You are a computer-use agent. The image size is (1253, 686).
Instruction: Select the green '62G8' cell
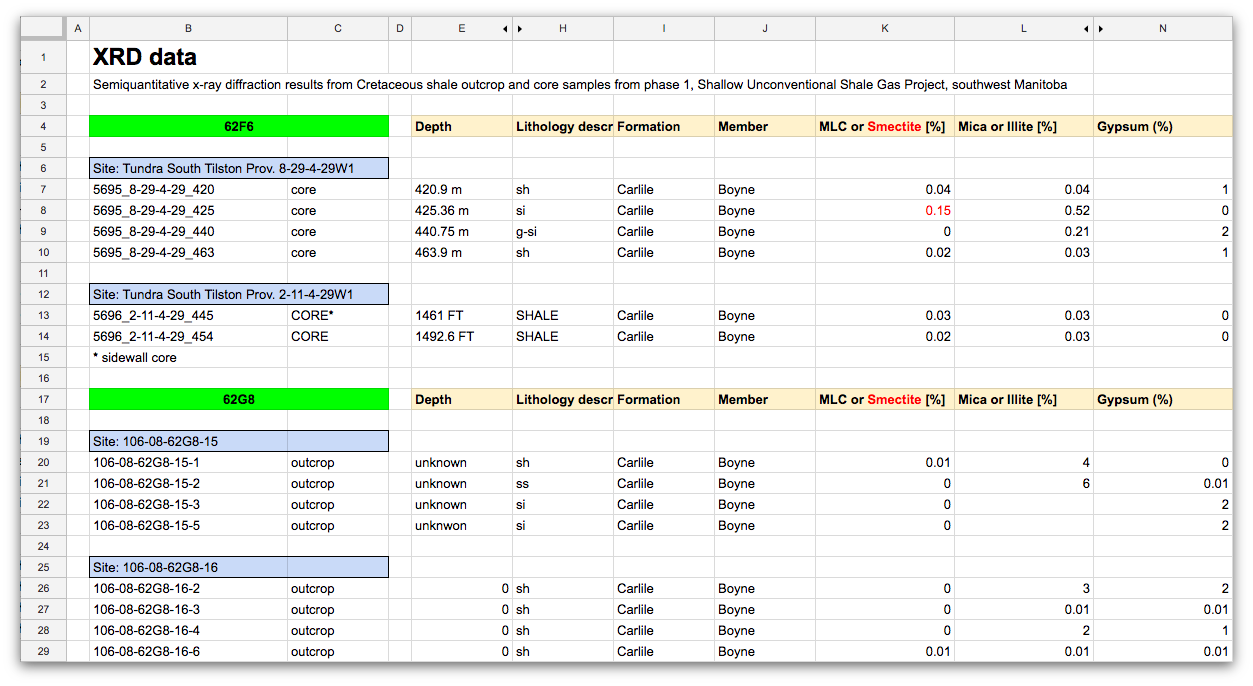click(238, 400)
